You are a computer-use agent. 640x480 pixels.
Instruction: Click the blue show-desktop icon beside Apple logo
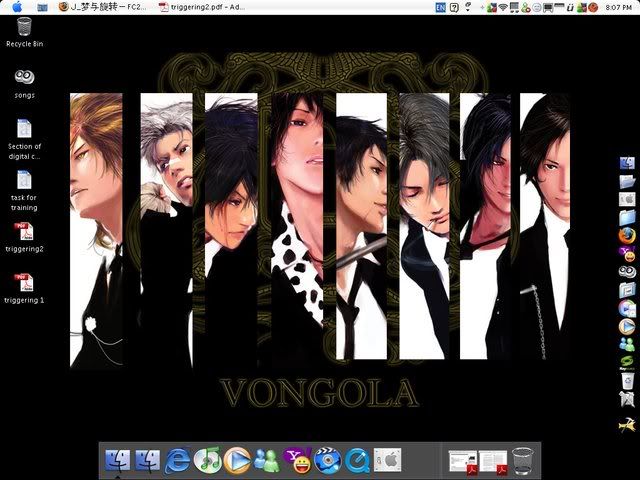42,7
